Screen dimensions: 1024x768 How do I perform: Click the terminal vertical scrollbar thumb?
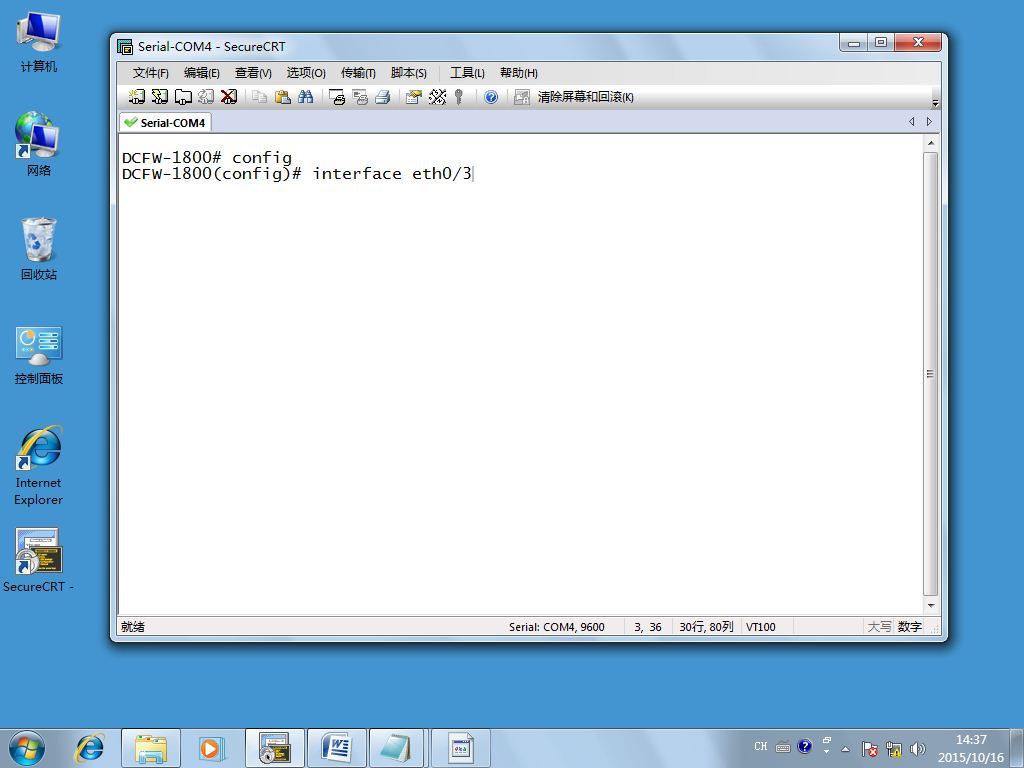click(x=931, y=374)
